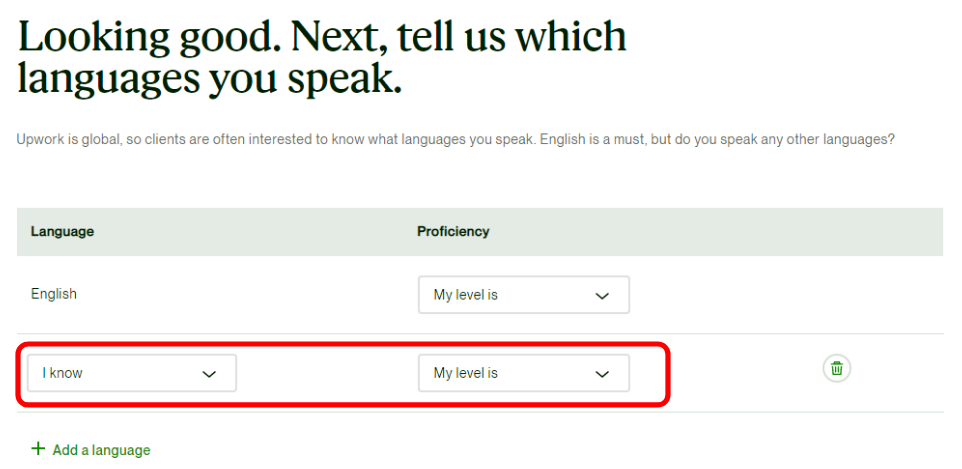Click the languages you speak heading line
Viewport: 962px width, 469px height.
coord(209,79)
